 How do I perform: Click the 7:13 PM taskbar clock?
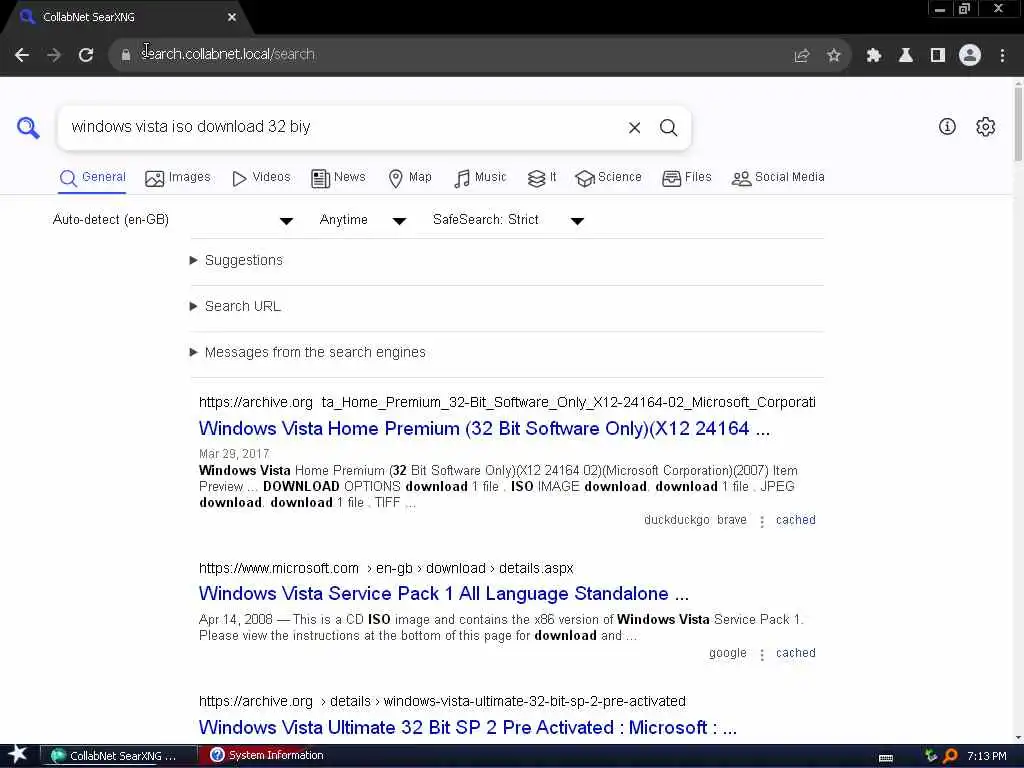[x=986, y=756]
